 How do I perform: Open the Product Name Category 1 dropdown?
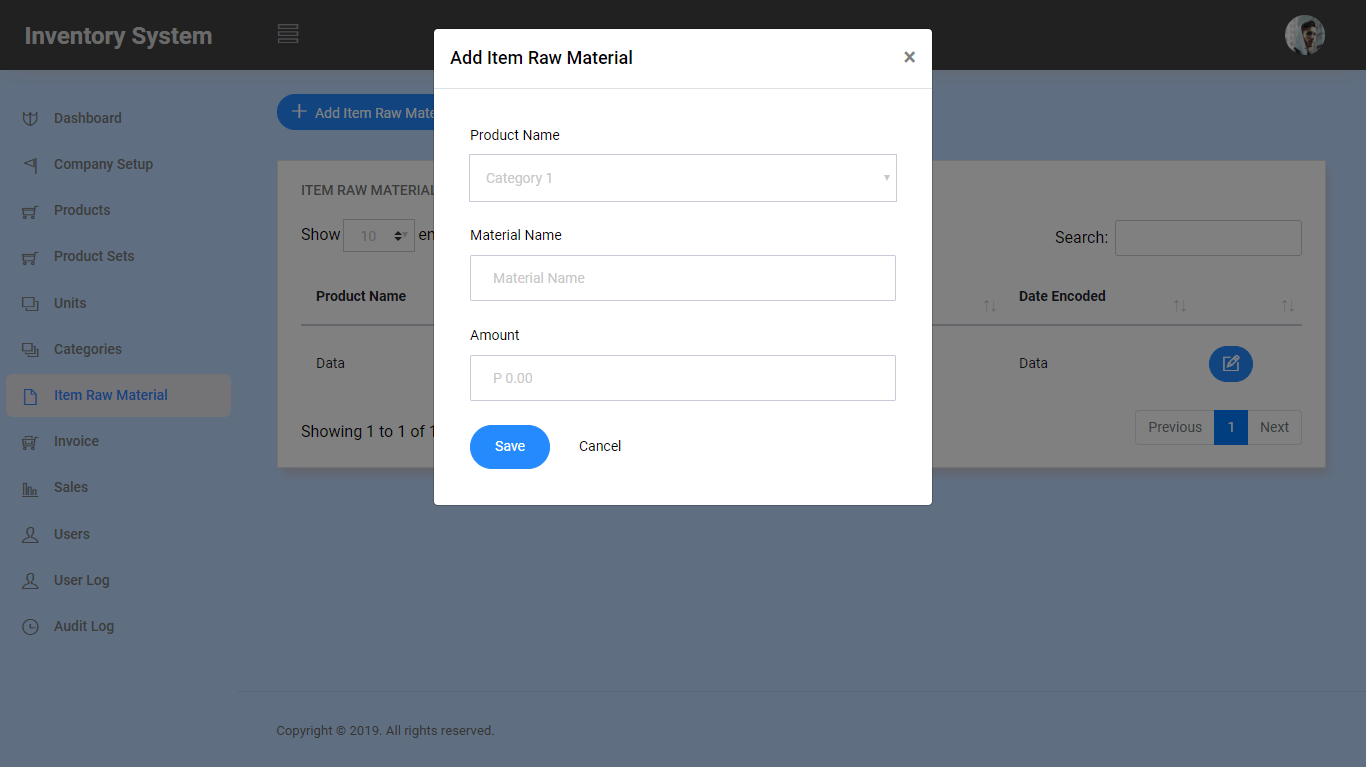point(683,178)
